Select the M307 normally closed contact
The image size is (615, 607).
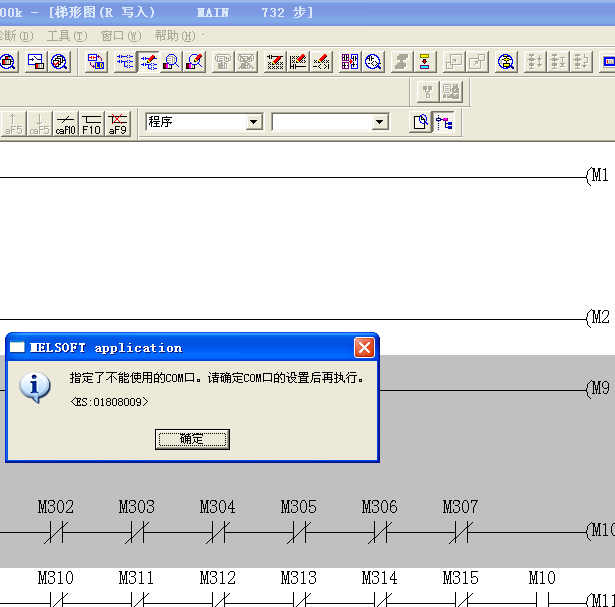point(460,534)
